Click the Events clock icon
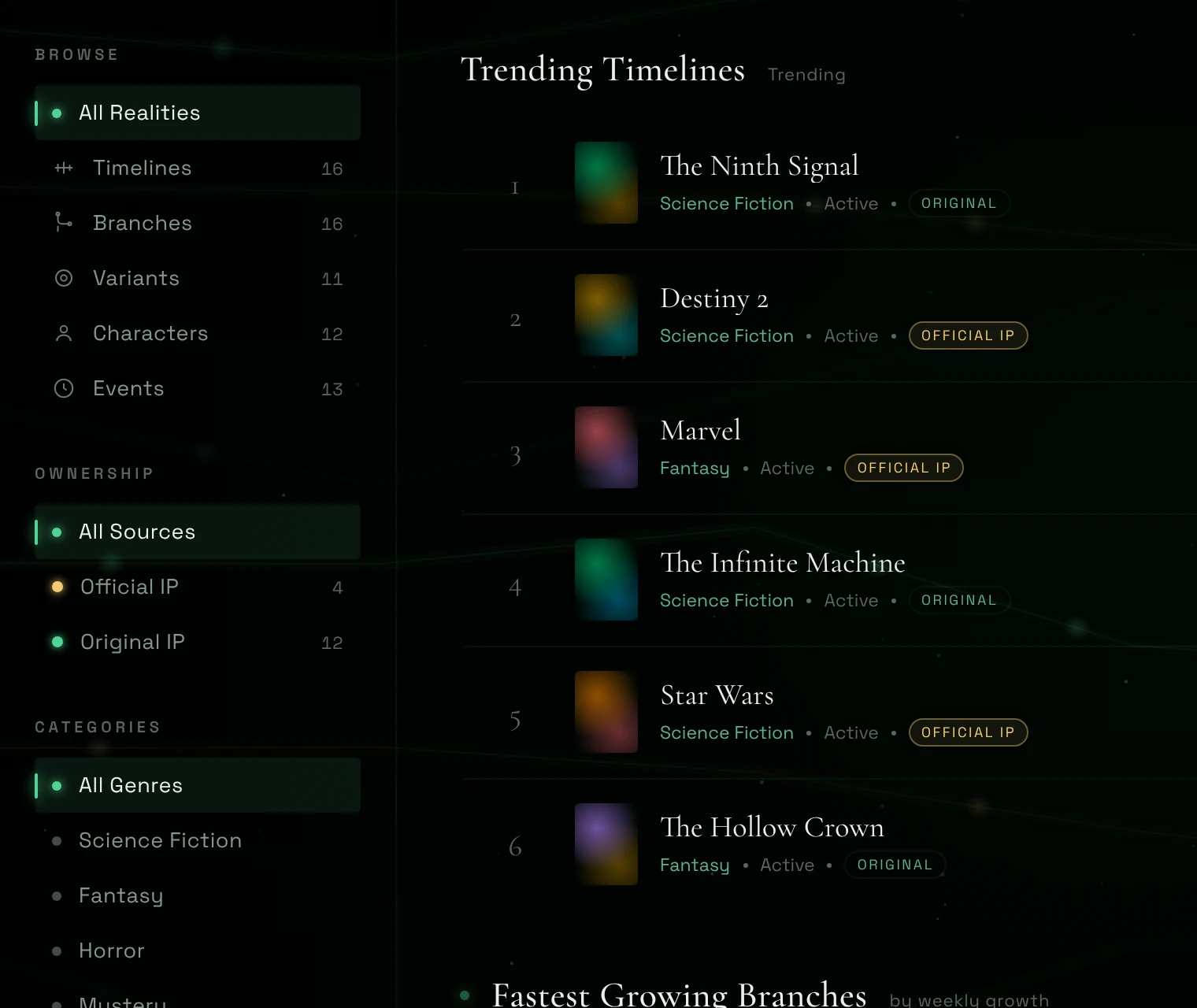Image resolution: width=1197 pixels, height=1008 pixels. coord(64,388)
